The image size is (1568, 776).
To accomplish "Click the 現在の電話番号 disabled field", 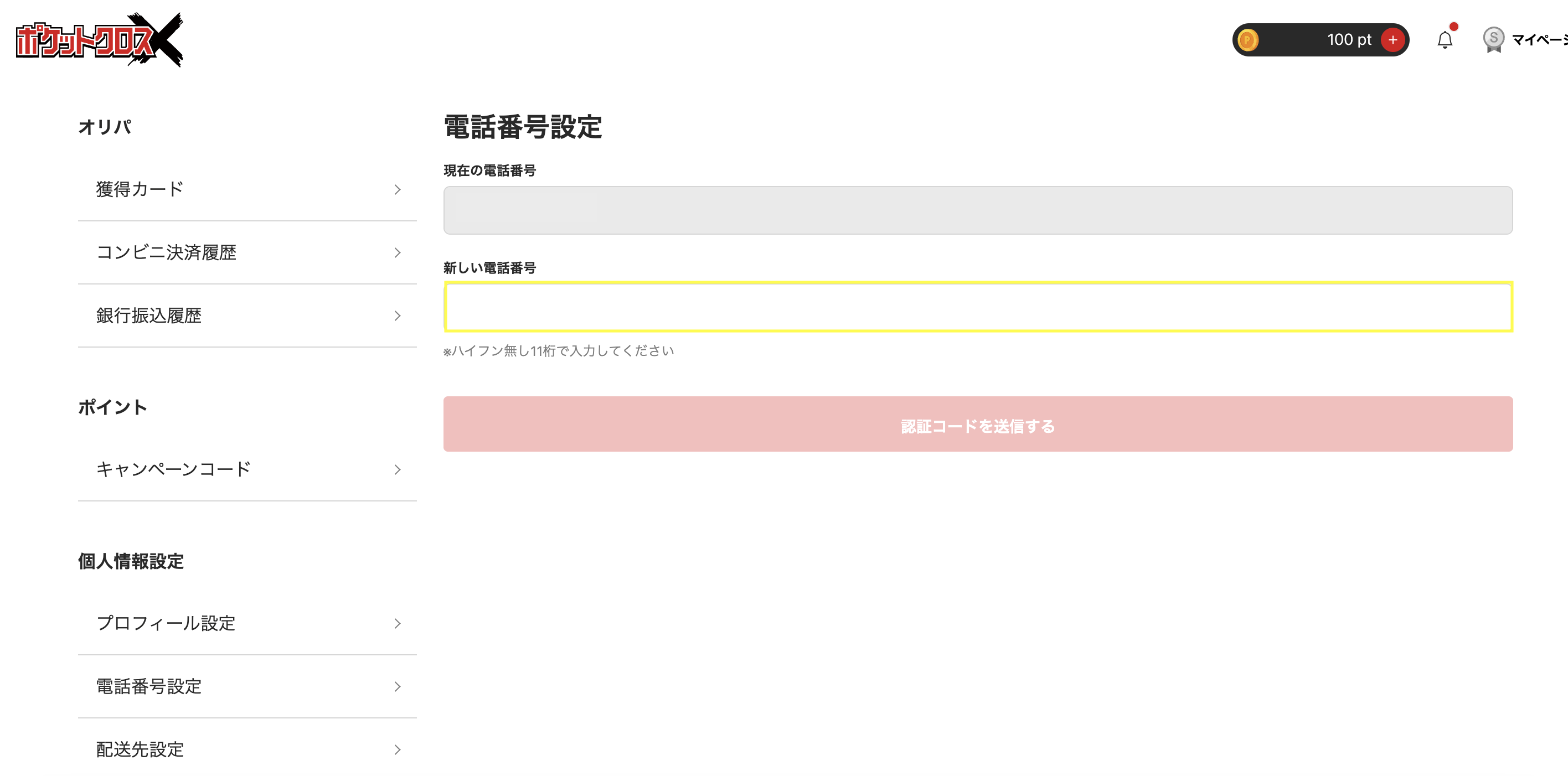I will click(x=978, y=210).
